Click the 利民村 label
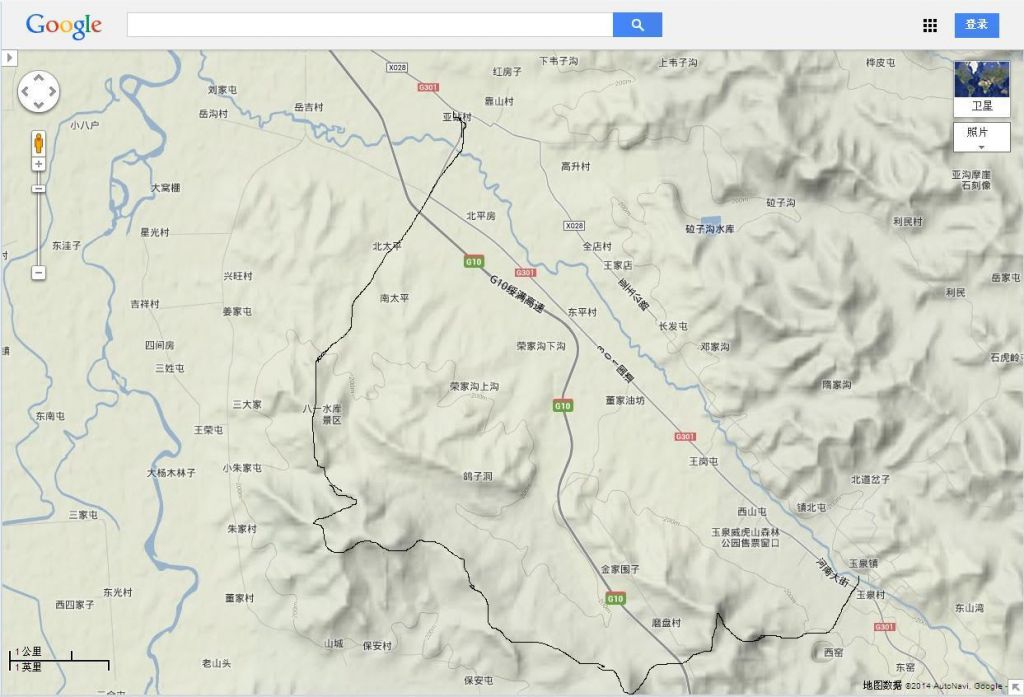This screenshot has height=697, width=1024. tap(908, 221)
